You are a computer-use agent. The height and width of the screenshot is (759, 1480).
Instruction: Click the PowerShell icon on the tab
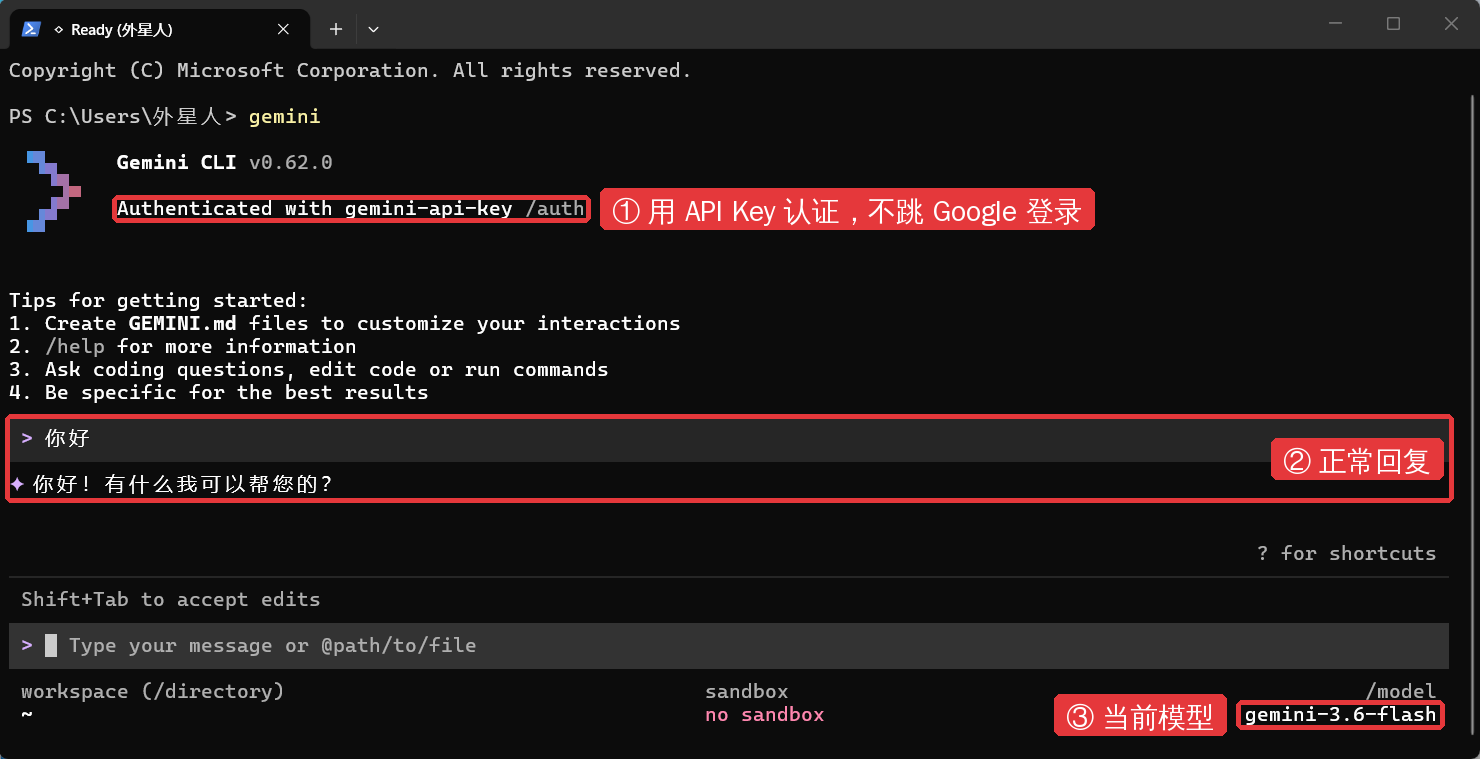(31, 29)
